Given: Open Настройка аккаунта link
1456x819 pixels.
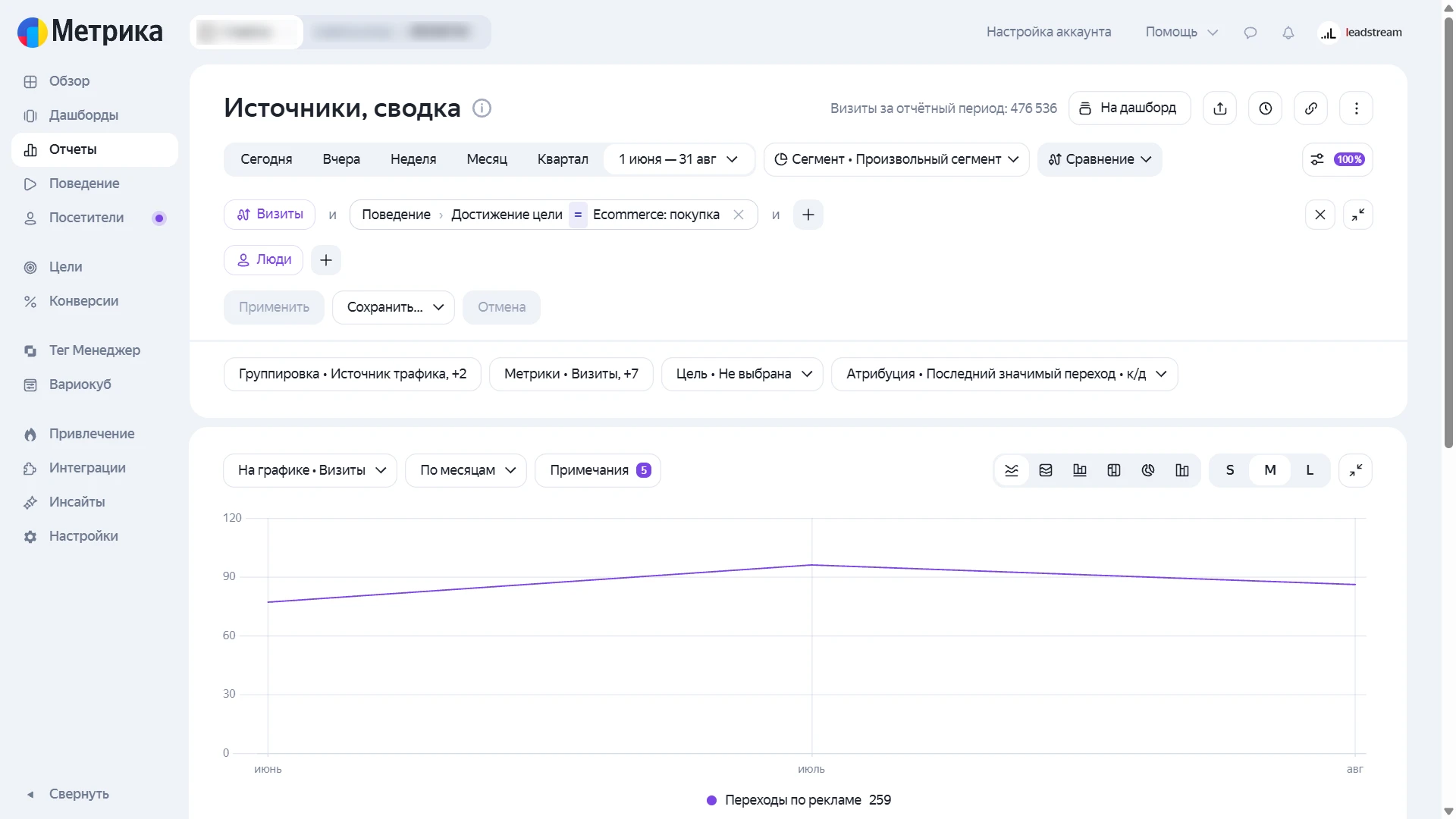Looking at the screenshot, I should click(x=1049, y=32).
